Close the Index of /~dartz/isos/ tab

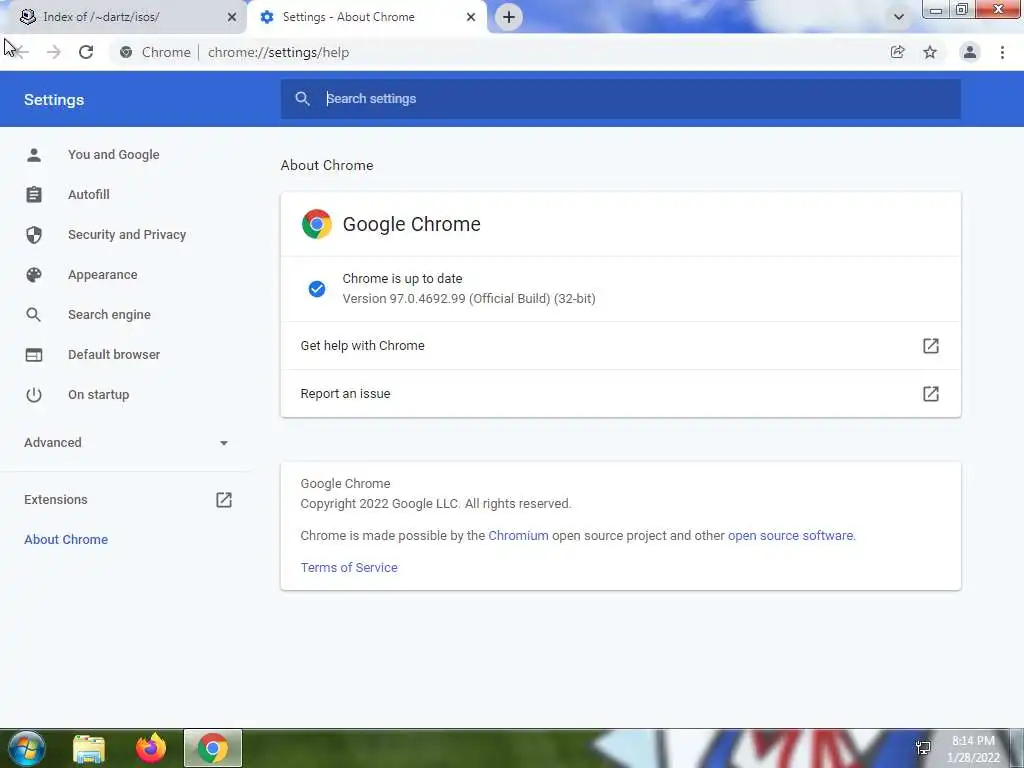pyautogui.click(x=232, y=17)
